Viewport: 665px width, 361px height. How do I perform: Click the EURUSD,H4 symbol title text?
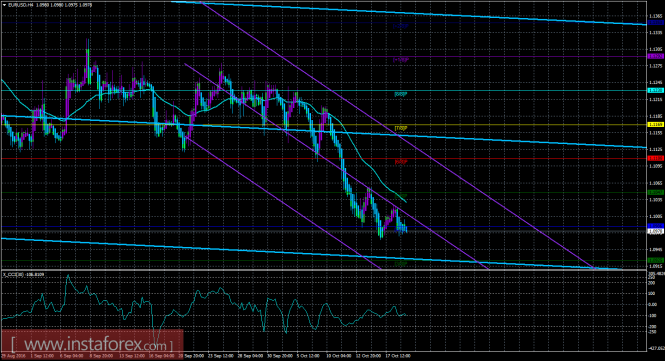pos(20,5)
